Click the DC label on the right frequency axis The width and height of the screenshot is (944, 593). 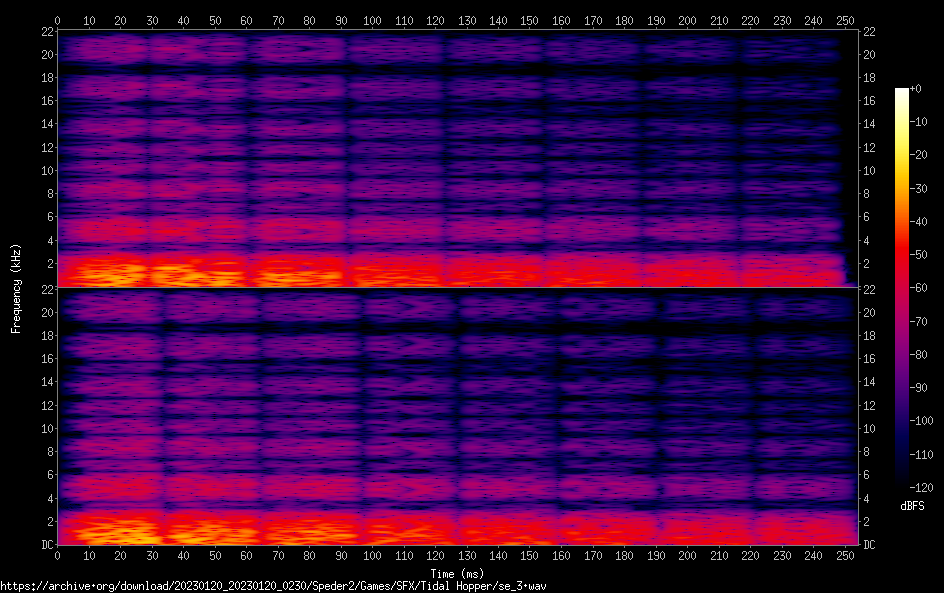coord(869,545)
